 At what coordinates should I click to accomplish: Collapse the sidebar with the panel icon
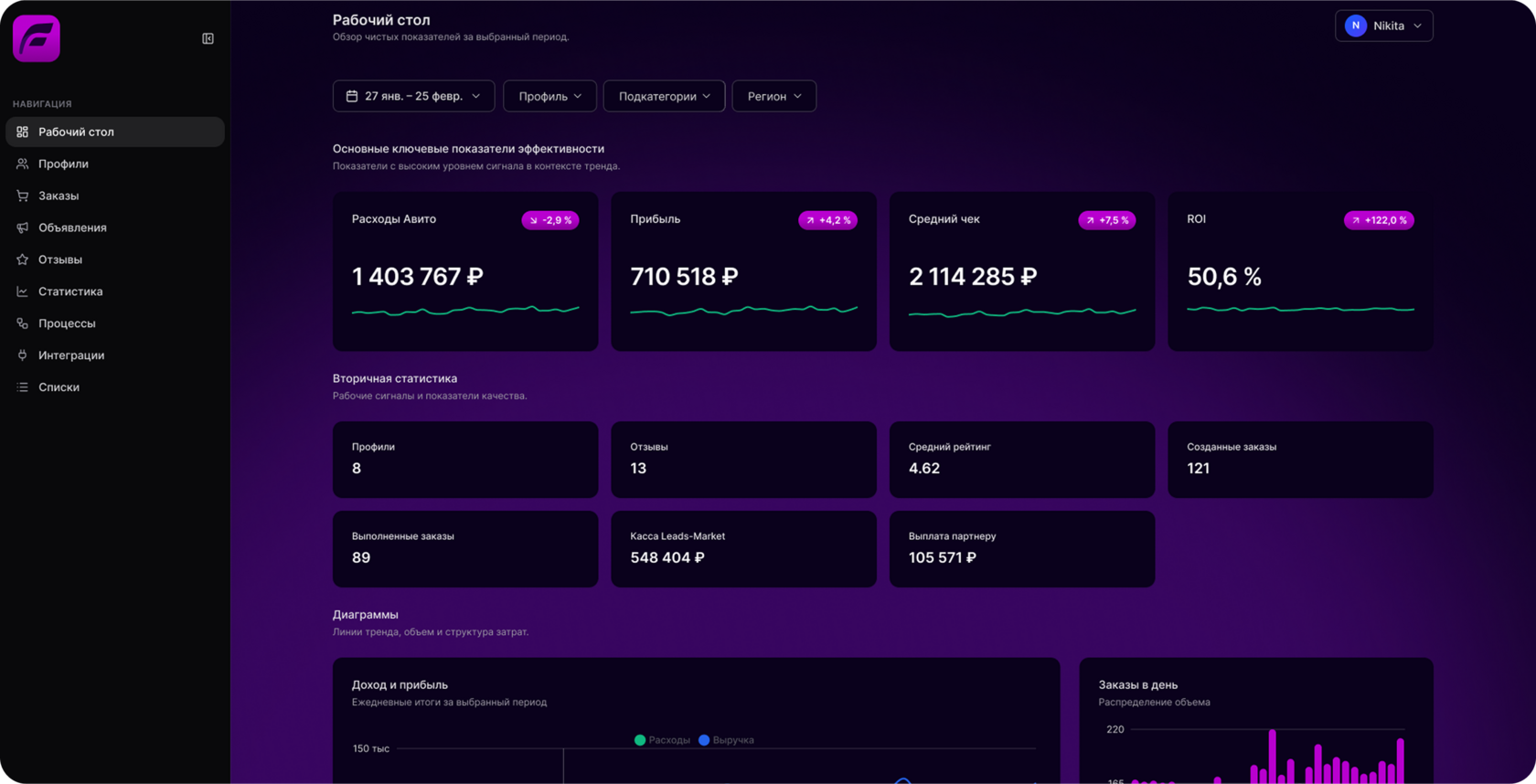pyautogui.click(x=208, y=38)
